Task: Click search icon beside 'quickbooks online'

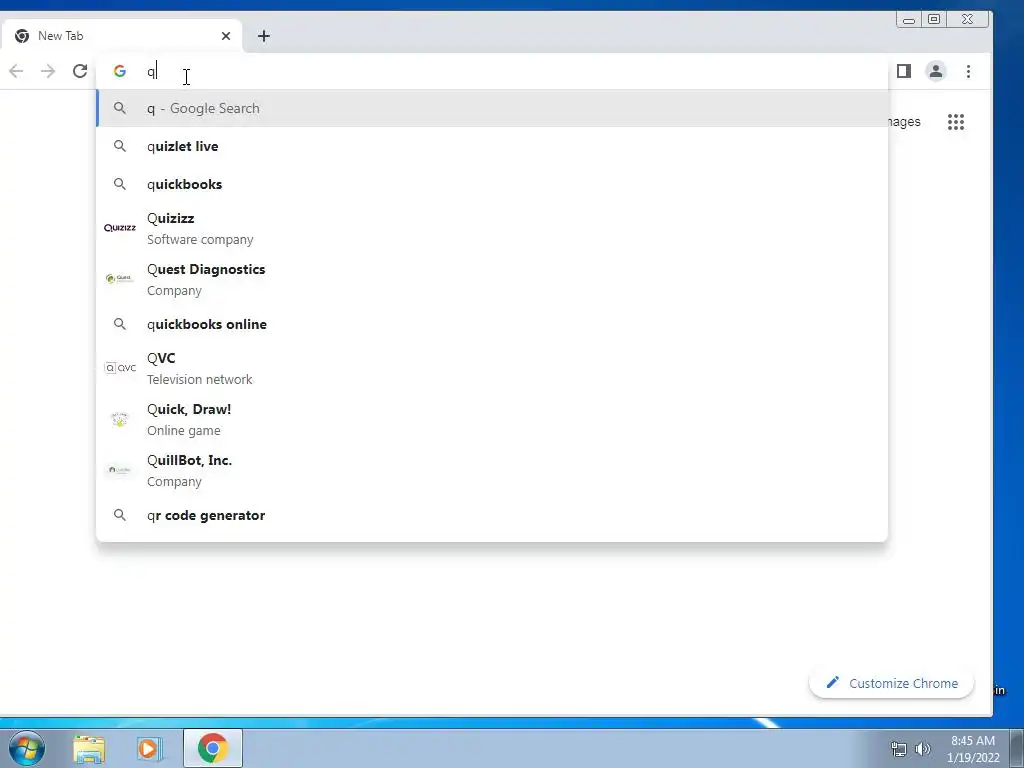Action: (x=120, y=324)
